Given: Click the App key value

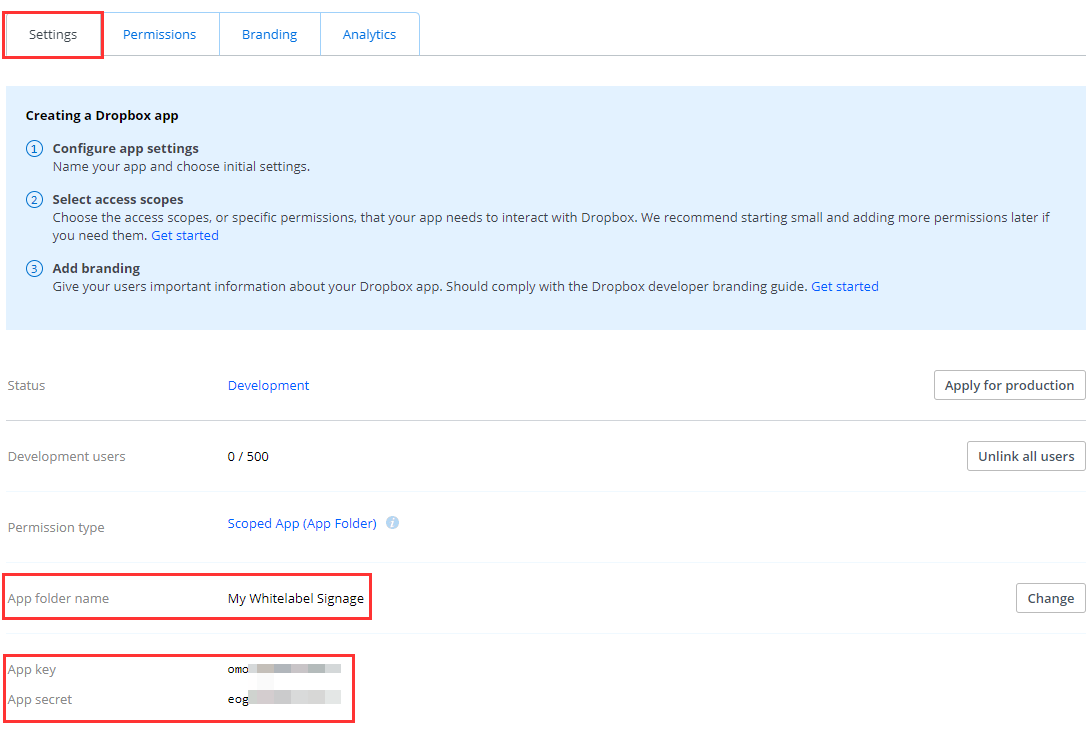Looking at the screenshot, I should [x=284, y=669].
